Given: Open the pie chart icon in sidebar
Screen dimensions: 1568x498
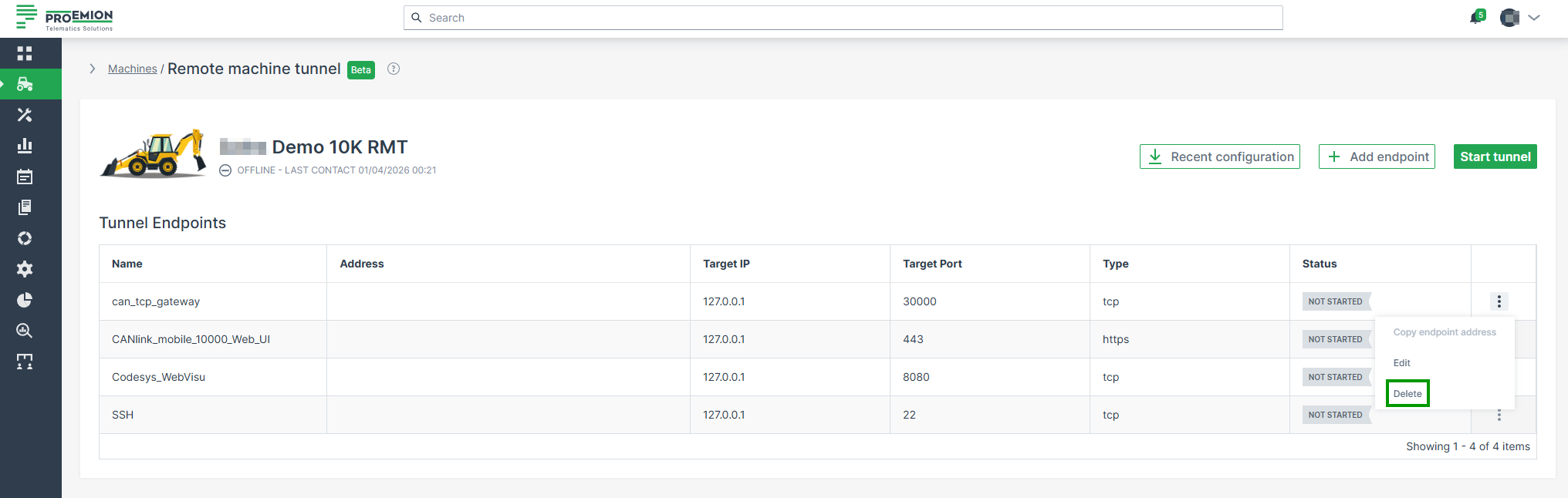Looking at the screenshot, I should click(25, 300).
